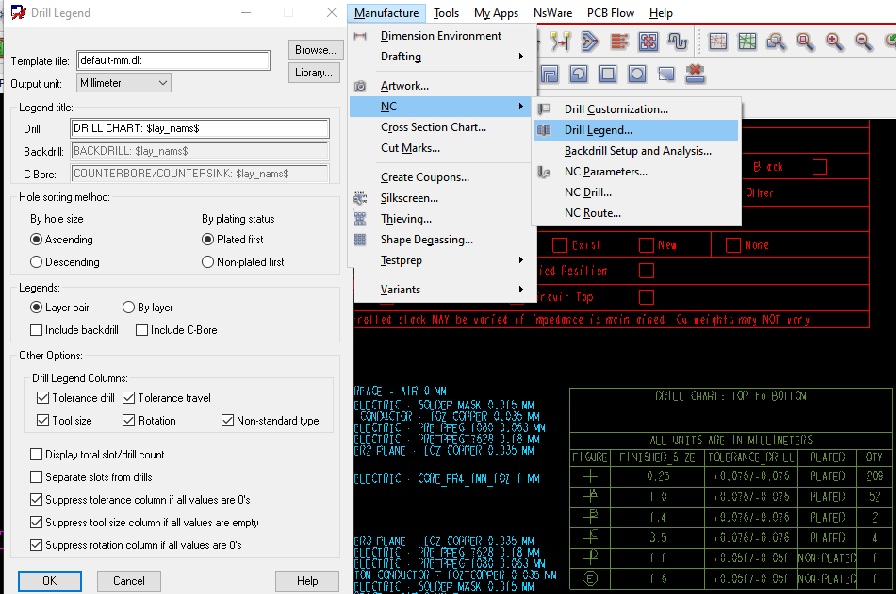Click the Browse button for template file
Image resolution: width=896 pixels, height=594 pixels.
pos(315,50)
